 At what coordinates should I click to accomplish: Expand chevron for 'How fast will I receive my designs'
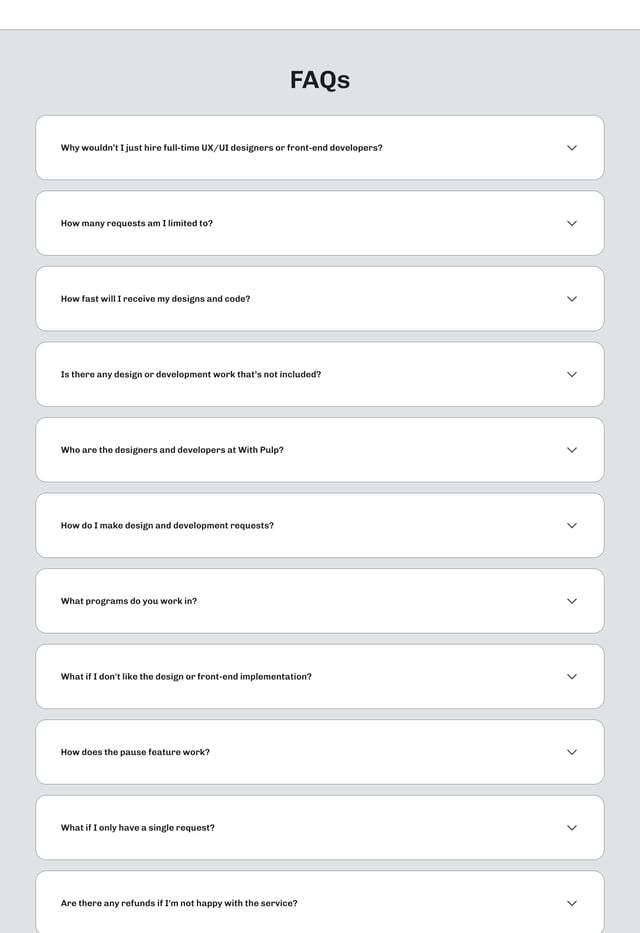tap(572, 299)
